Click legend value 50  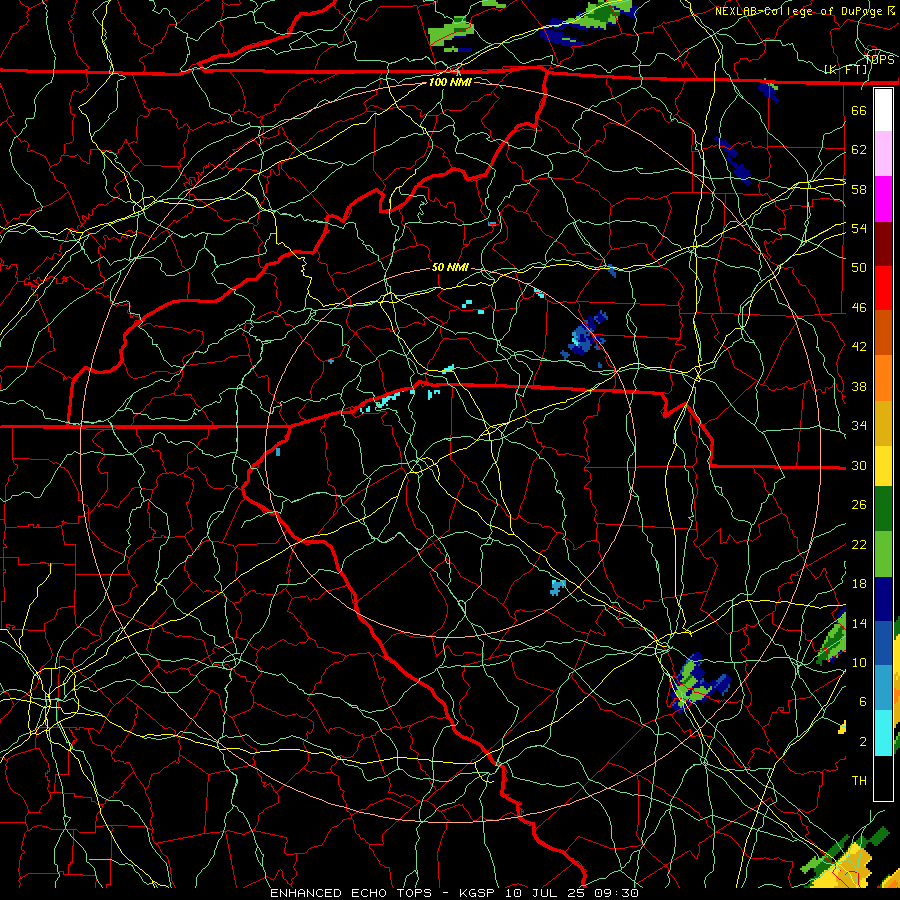(x=859, y=268)
